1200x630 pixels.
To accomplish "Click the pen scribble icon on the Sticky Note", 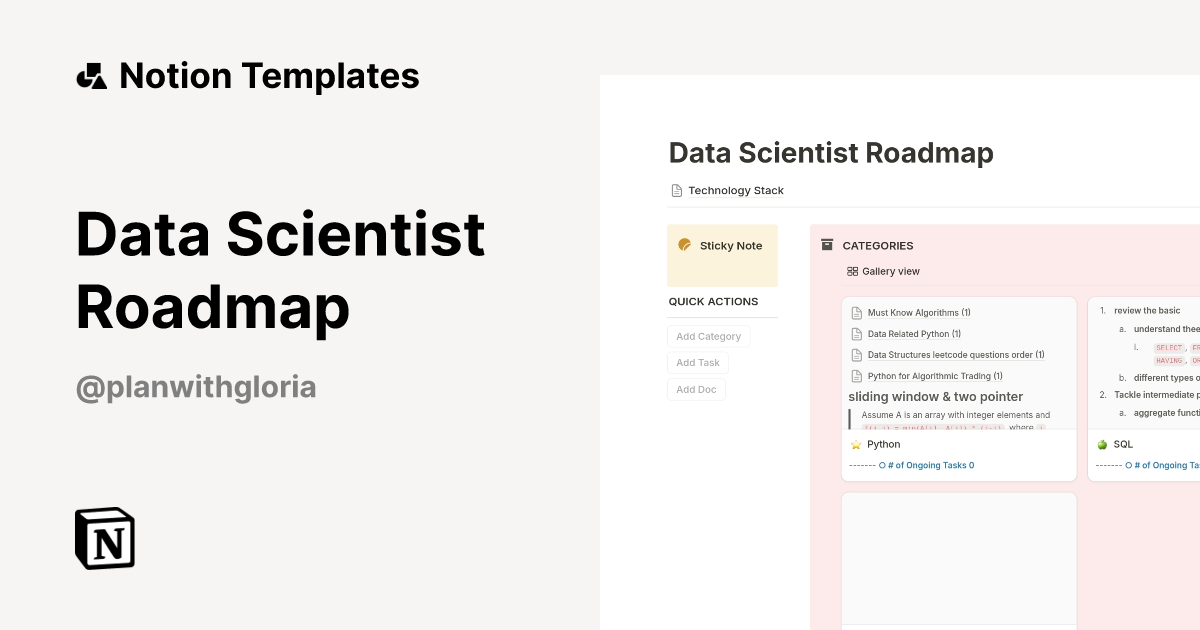I will point(684,243).
